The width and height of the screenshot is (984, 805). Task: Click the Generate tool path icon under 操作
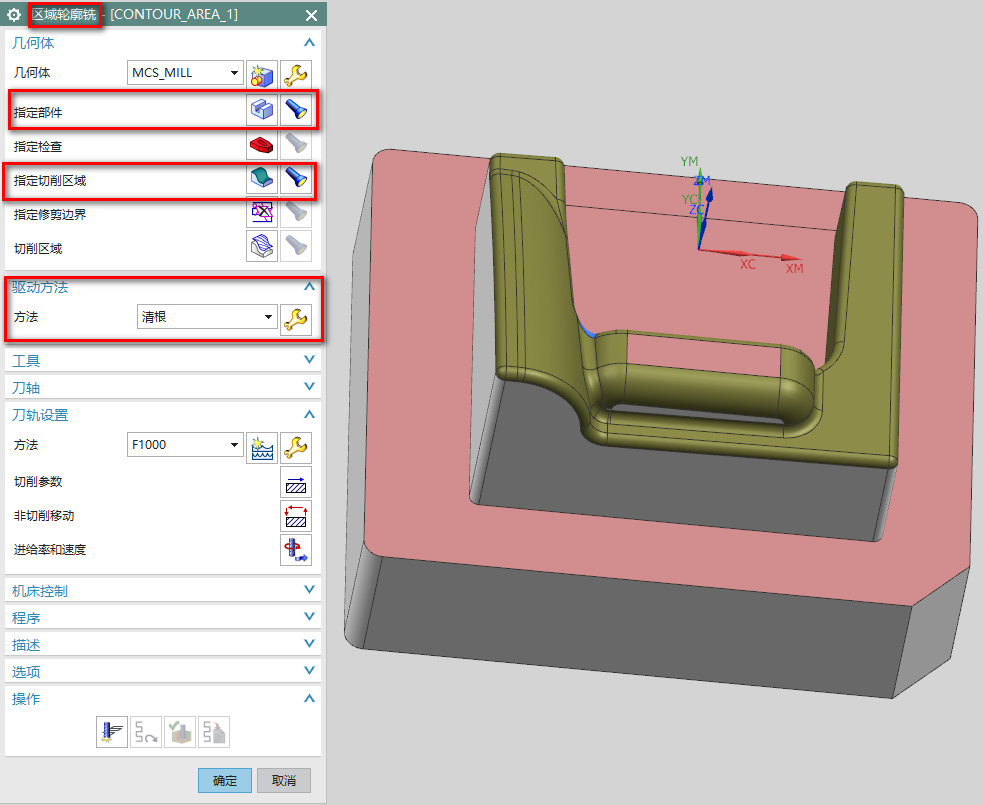tap(111, 732)
